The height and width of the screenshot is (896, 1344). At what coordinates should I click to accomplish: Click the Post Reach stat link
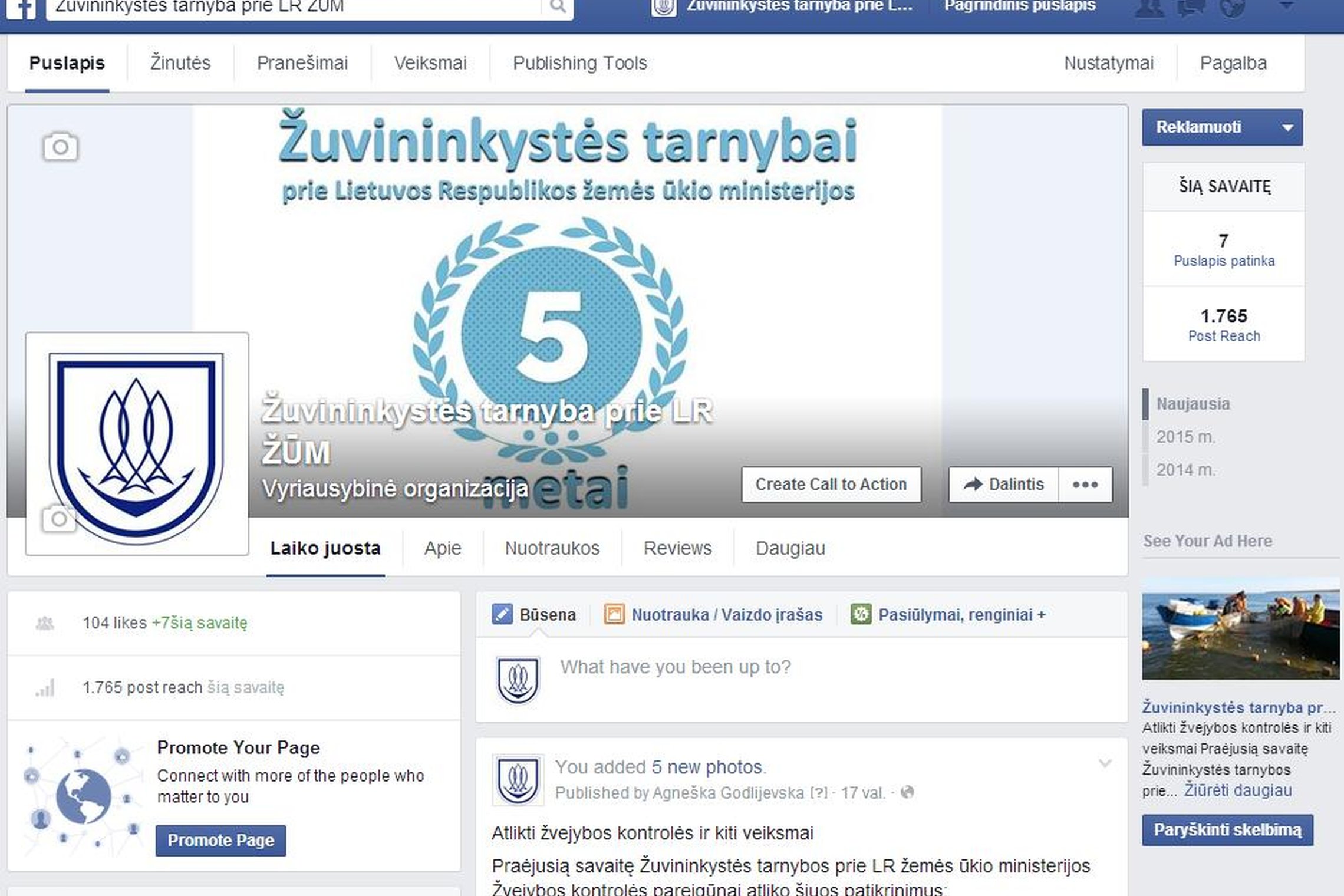coord(1224,336)
